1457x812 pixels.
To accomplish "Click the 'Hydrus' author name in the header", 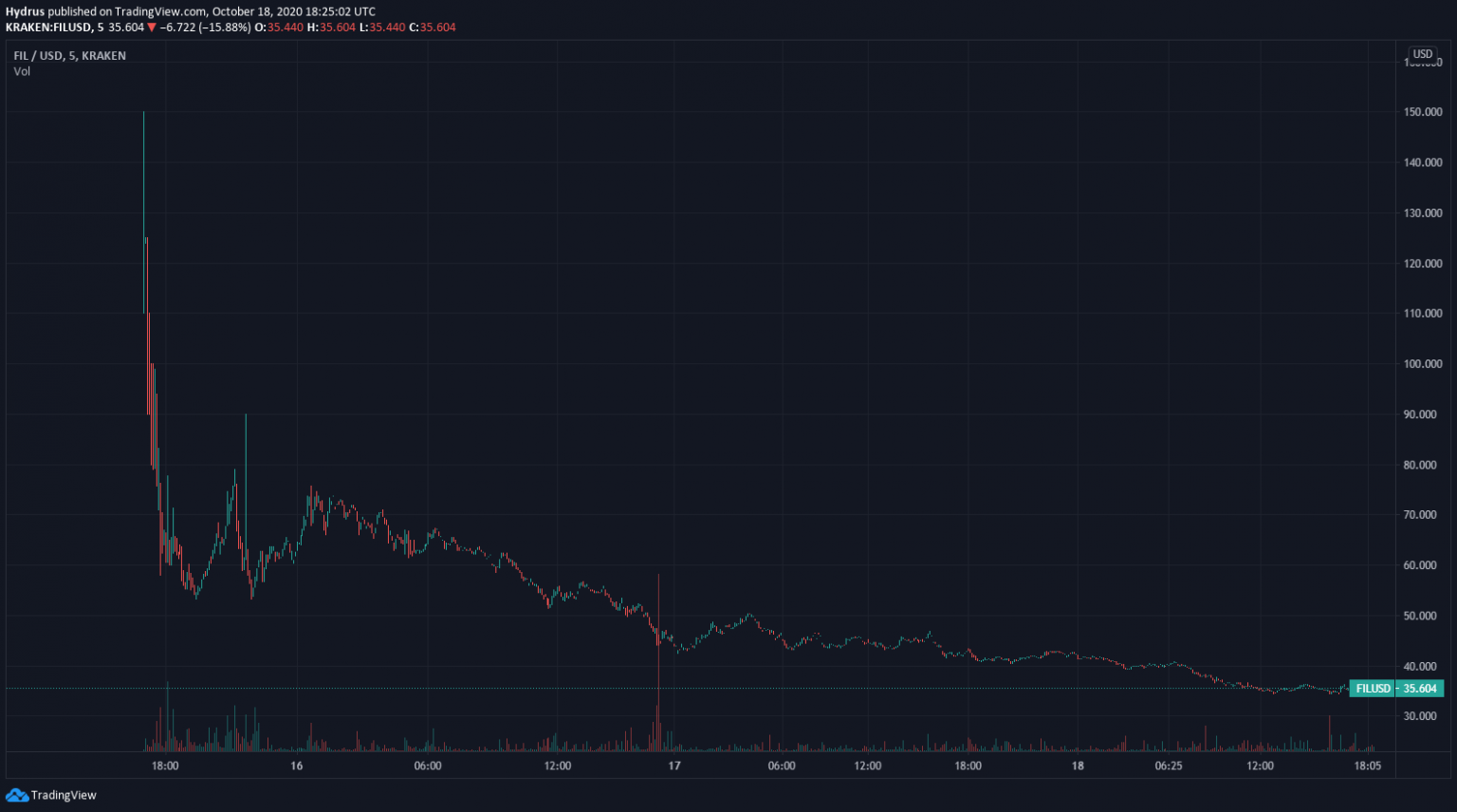I will [25, 11].
